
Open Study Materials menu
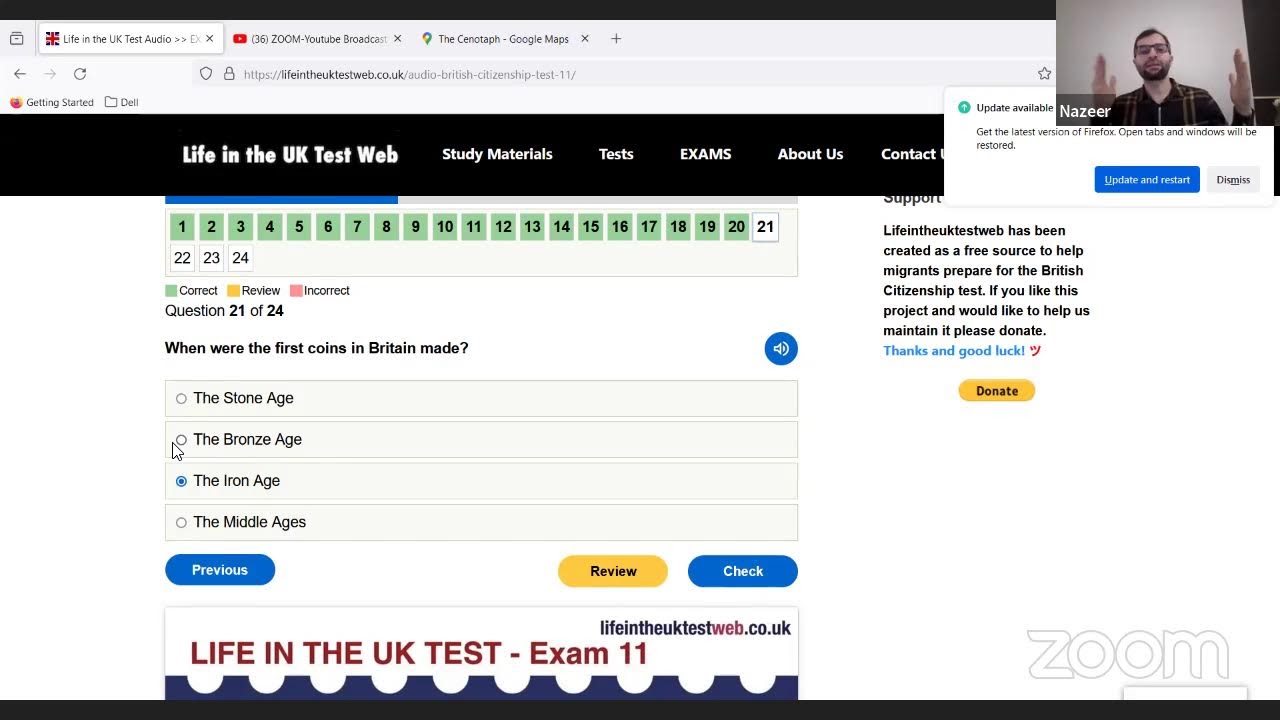pos(497,154)
